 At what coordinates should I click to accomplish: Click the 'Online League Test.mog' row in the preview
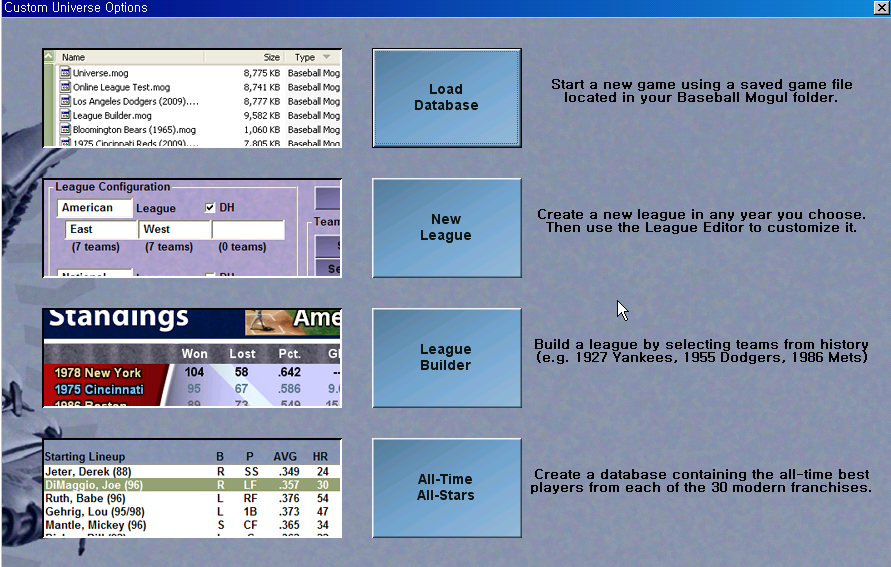tap(199, 87)
